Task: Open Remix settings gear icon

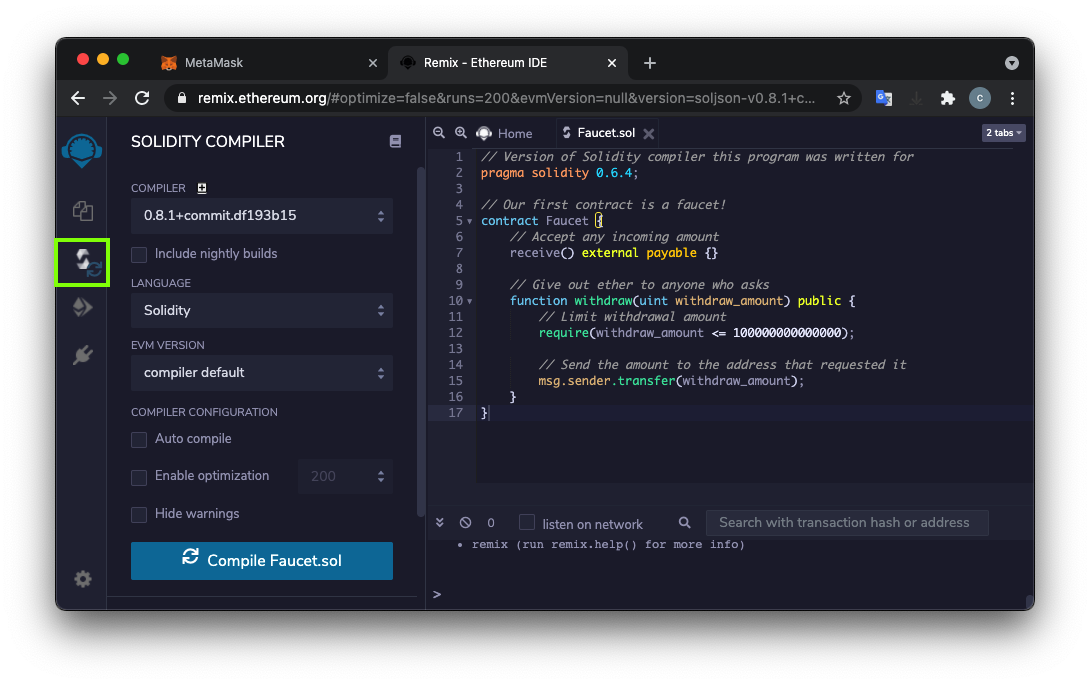Action: coord(82,579)
